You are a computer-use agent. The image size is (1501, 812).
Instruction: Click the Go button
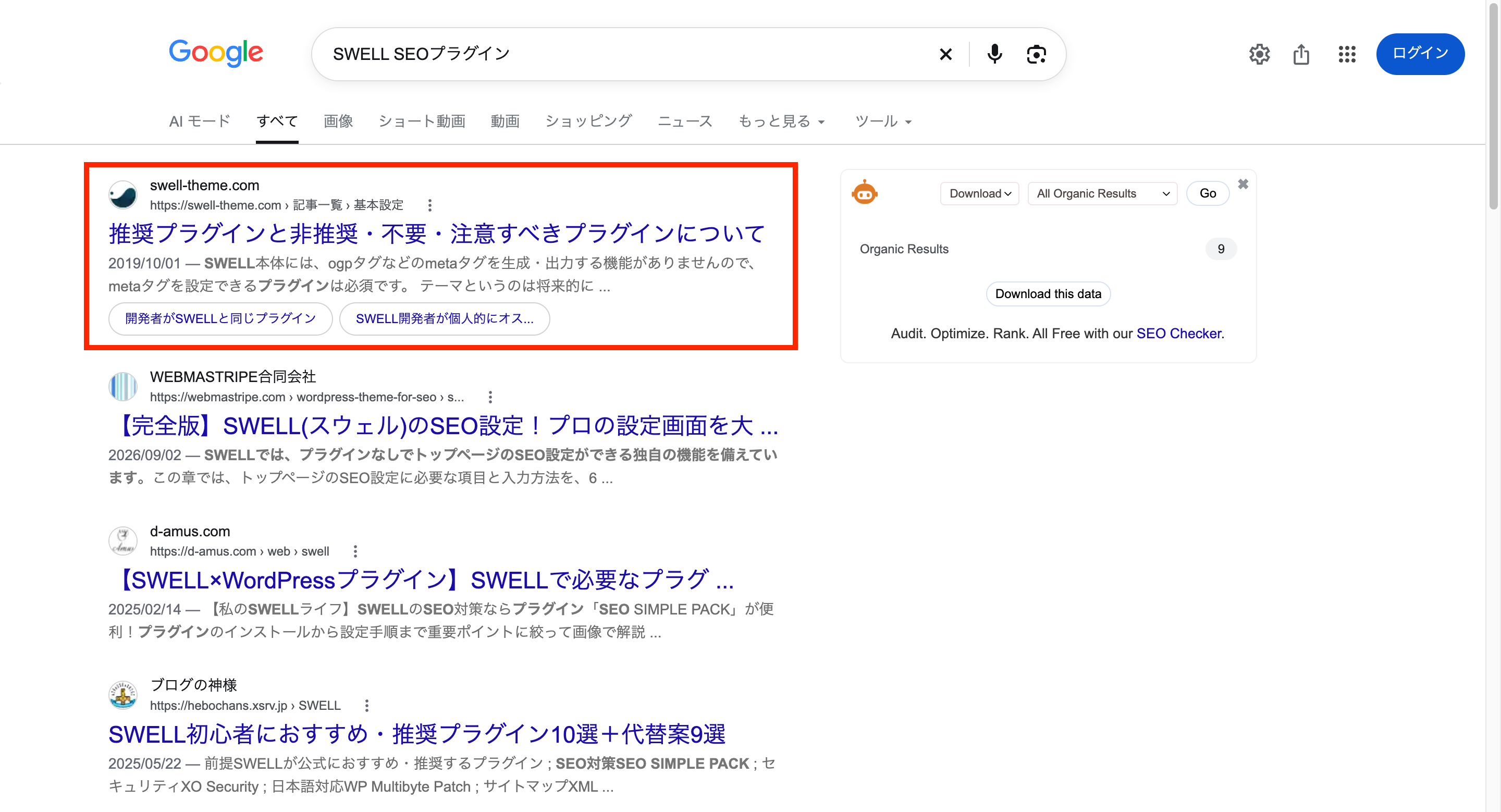(1208, 193)
